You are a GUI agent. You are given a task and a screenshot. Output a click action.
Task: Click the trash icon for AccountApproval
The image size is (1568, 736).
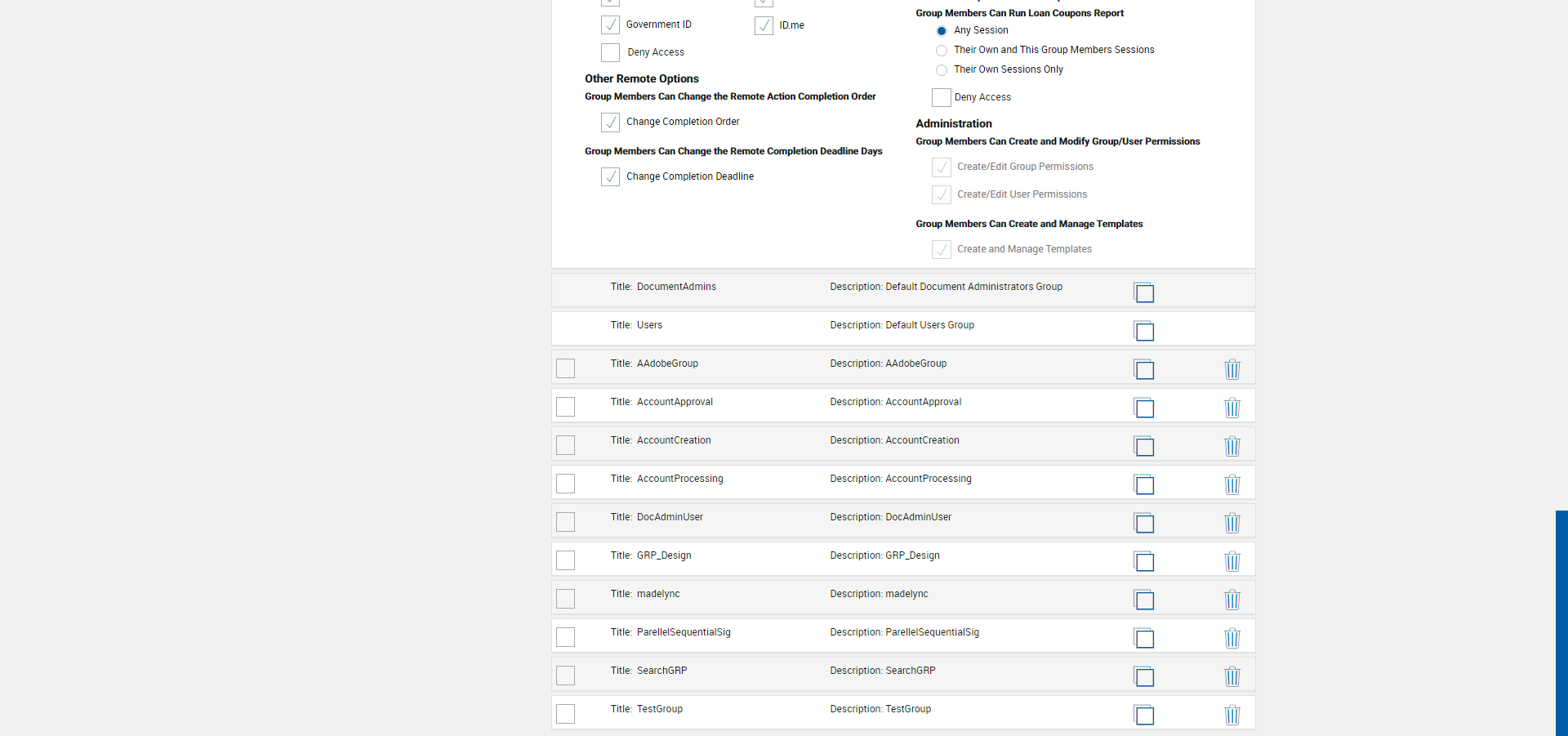[x=1232, y=408]
